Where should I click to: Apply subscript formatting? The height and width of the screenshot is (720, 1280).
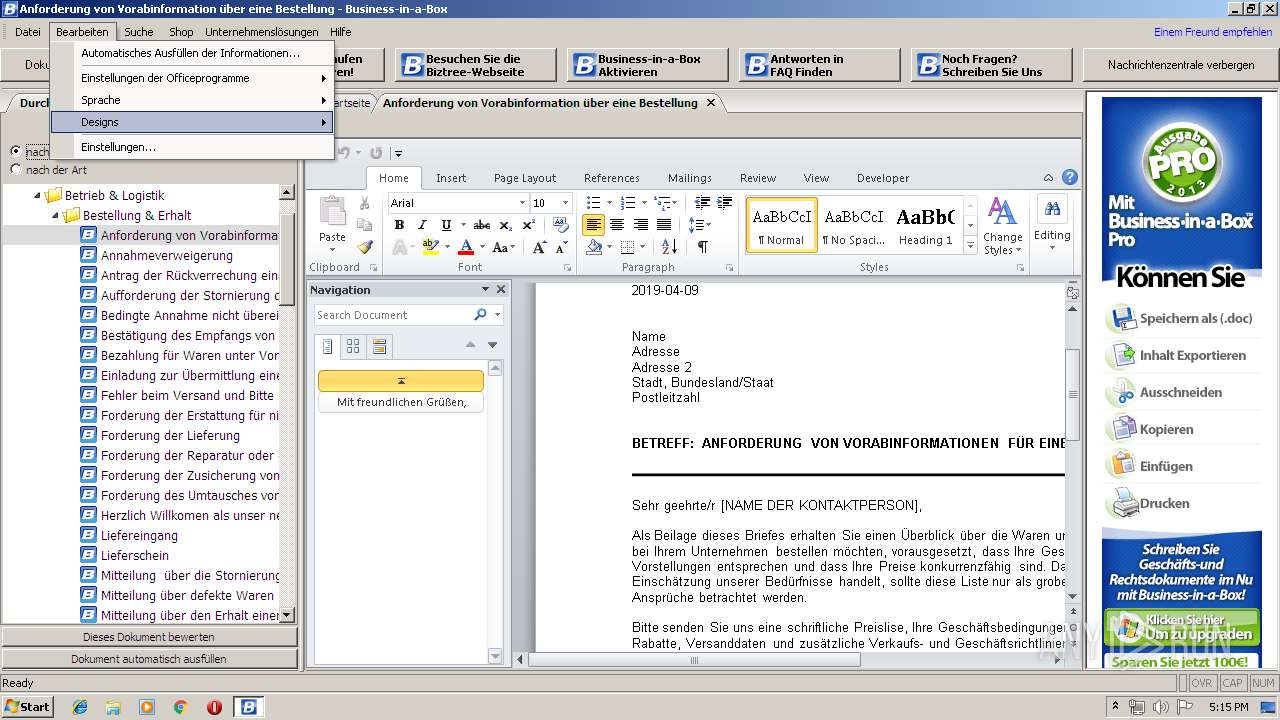(x=505, y=225)
